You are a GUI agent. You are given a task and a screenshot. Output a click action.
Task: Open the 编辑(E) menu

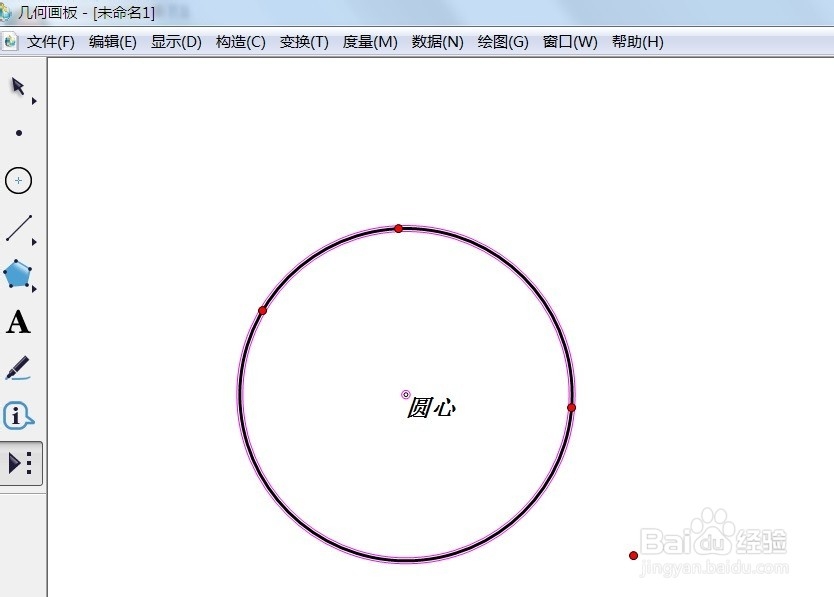pyautogui.click(x=113, y=42)
